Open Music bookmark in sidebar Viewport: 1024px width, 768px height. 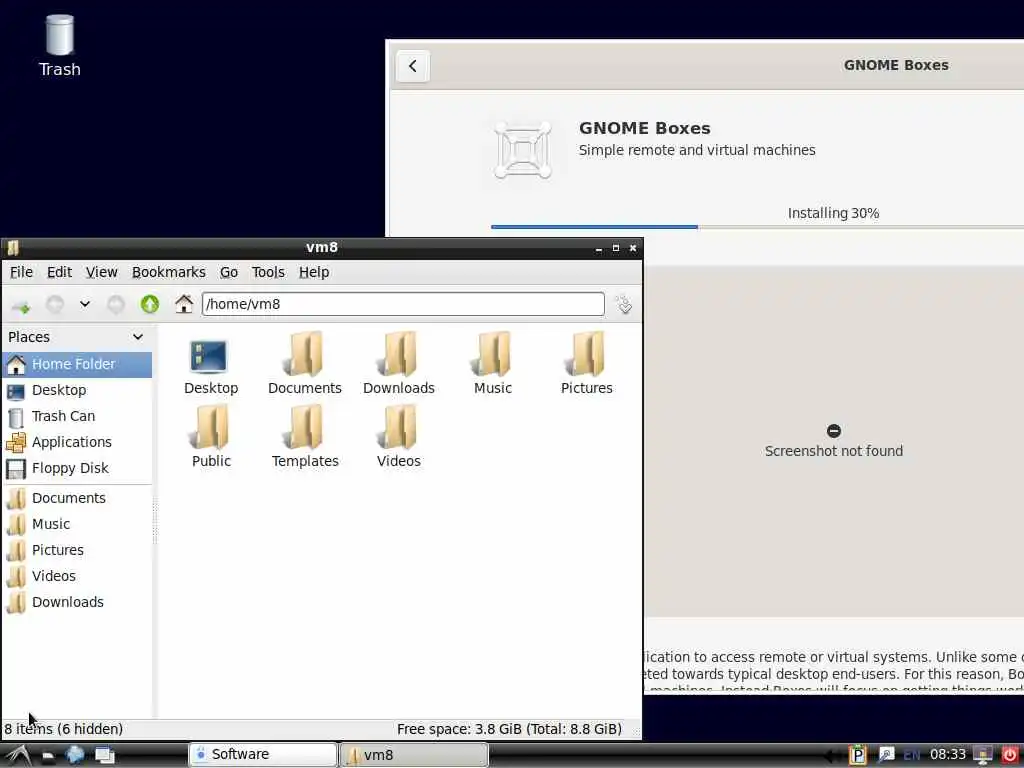(x=77, y=524)
